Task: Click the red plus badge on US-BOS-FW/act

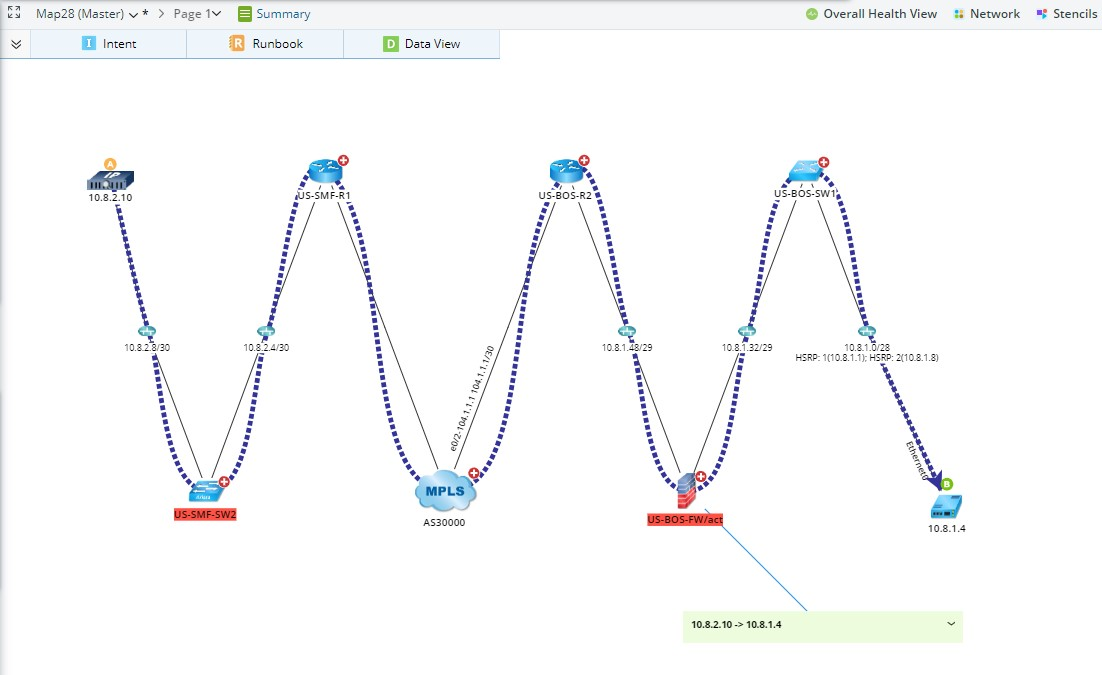Action: (701, 476)
